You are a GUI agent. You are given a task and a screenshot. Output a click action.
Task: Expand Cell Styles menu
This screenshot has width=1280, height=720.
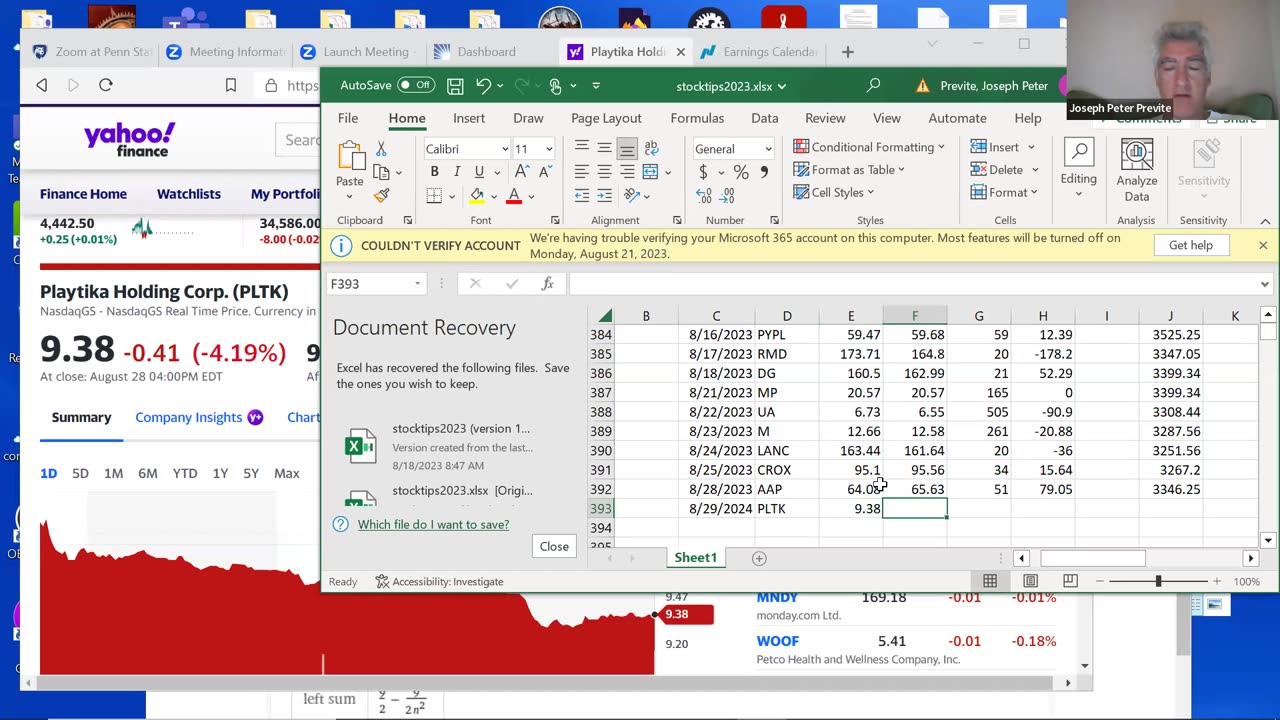(x=833, y=193)
